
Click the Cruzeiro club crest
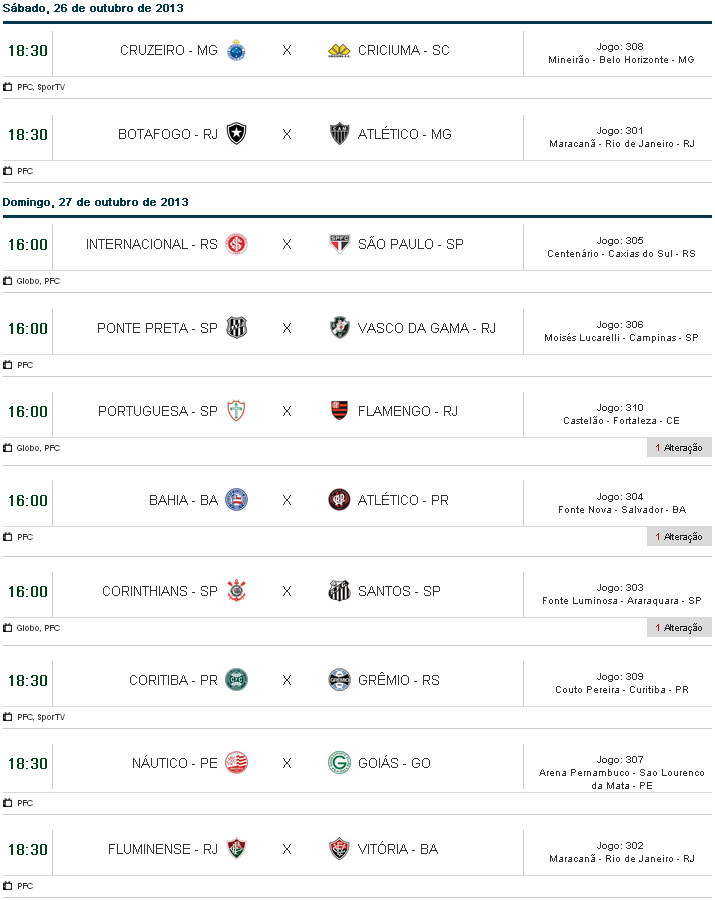(x=236, y=50)
